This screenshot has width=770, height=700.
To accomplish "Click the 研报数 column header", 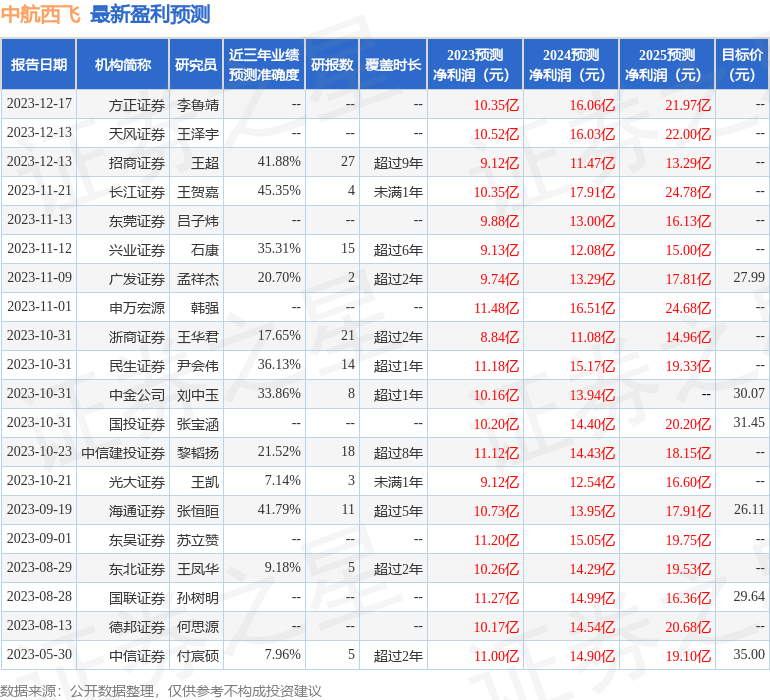I will click(332, 64).
